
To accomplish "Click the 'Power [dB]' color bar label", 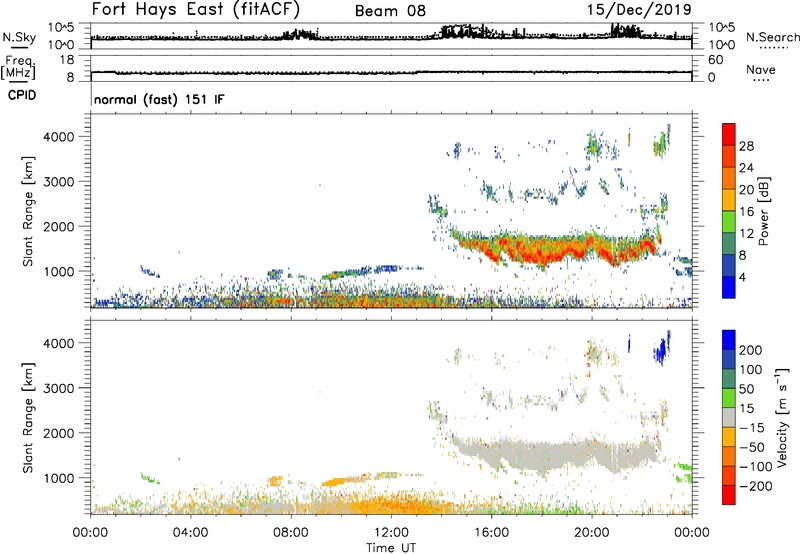I will pyautogui.click(x=763, y=211).
